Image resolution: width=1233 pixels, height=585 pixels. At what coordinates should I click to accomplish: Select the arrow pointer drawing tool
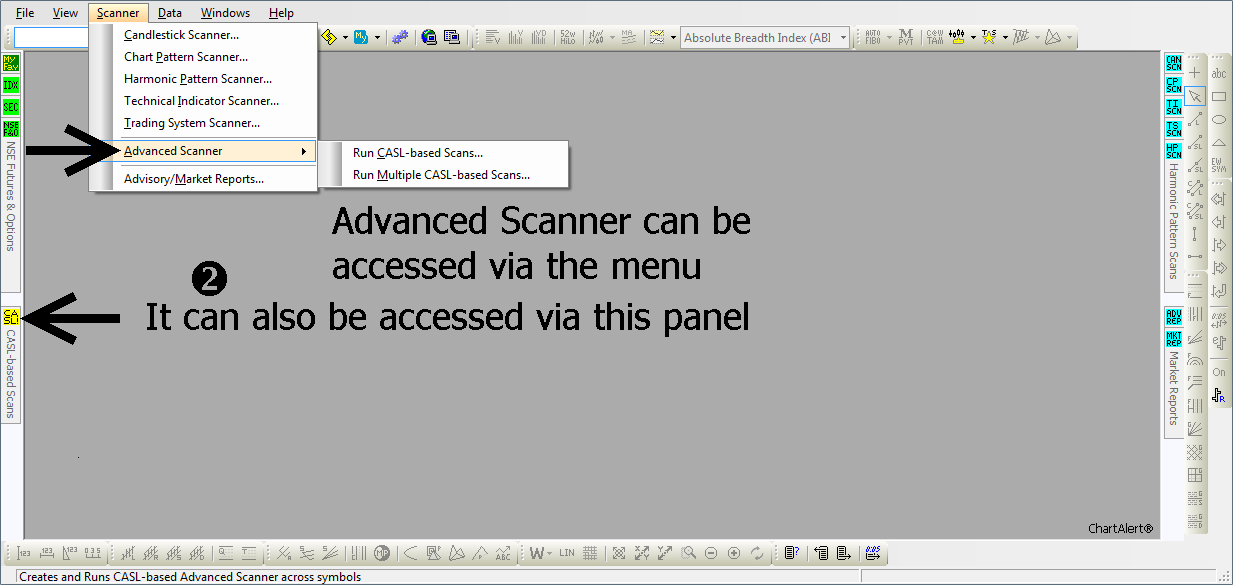tap(1194, 96)
